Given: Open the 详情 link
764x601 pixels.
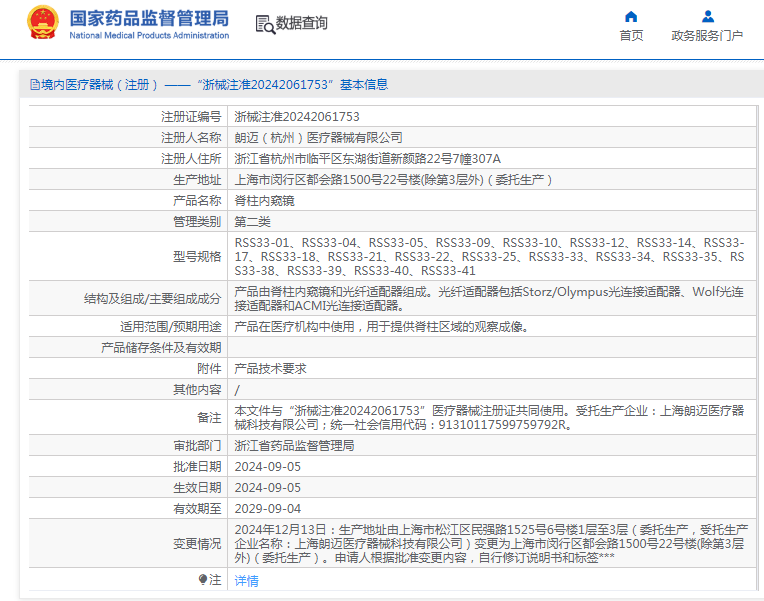Looking at the screenshot, I should point(247,581).
